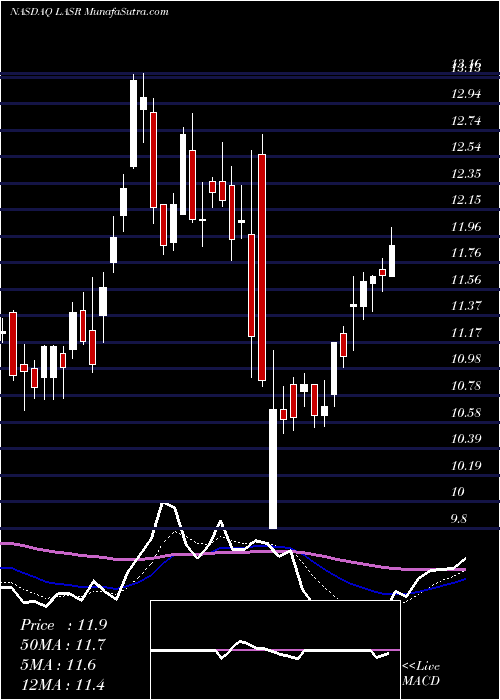The width and height of the screenshot is (500, 700).
Task: Click the 12MA : 11.4 readout
Action: coord(63,684)
